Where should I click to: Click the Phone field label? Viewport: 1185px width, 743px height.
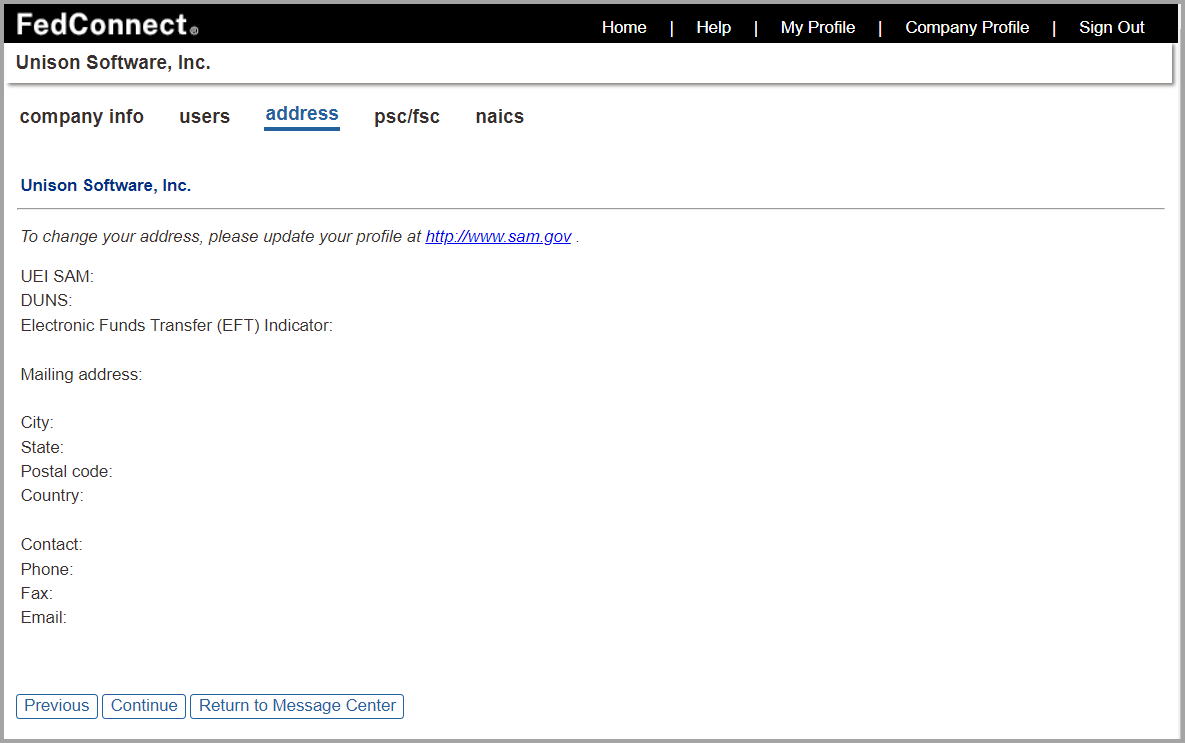[46, 568]
